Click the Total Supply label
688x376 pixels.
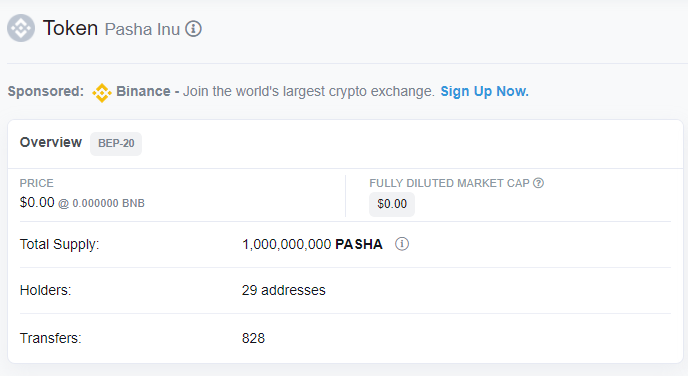pos(60,244)
